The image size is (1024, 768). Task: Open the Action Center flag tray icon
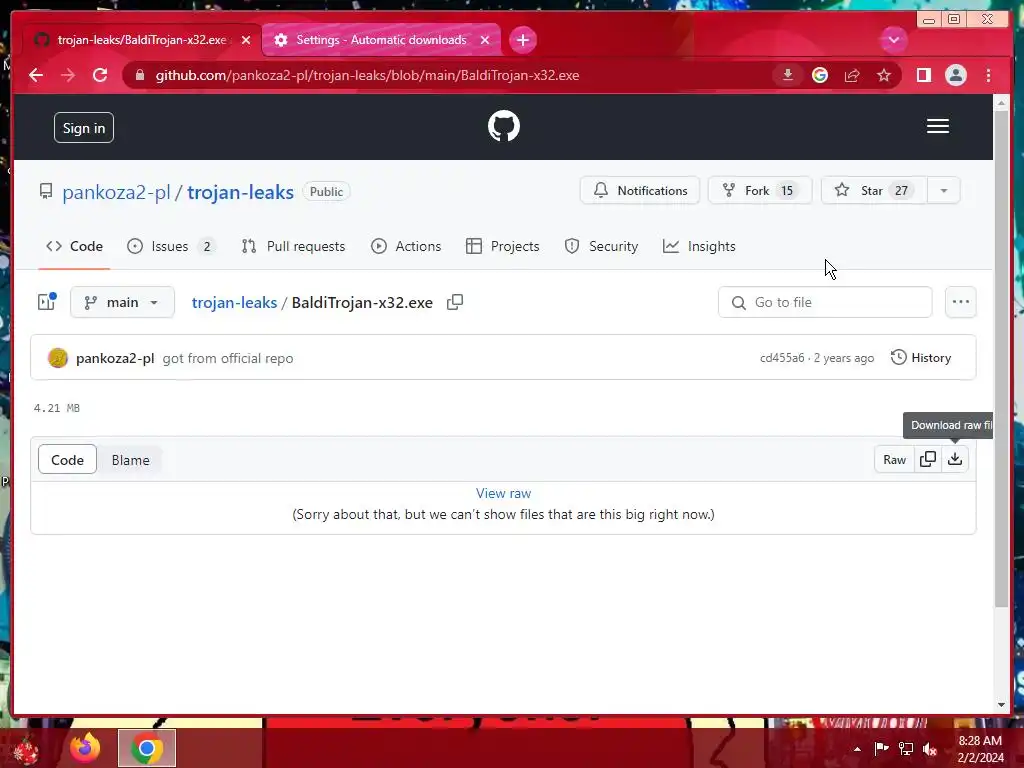click(x=881, y=749)
